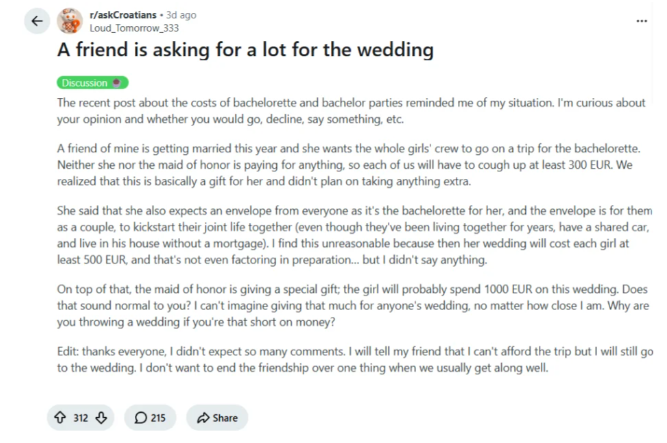Open the three-dot post options menu
Viewport: 667px width, 443px height.
pyautogui.click(x=641, y=21)
